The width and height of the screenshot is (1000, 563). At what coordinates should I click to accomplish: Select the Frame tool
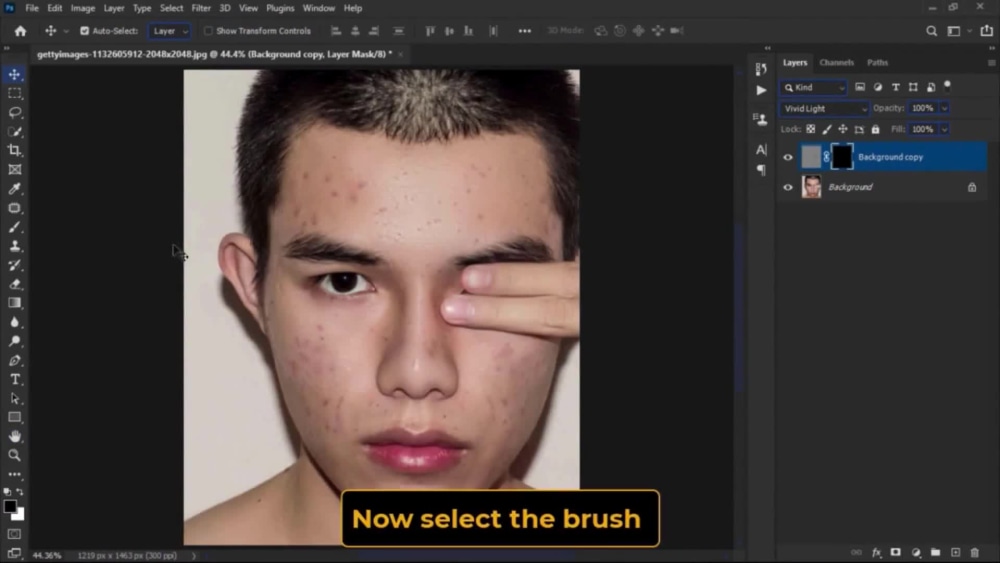point(15,170)
